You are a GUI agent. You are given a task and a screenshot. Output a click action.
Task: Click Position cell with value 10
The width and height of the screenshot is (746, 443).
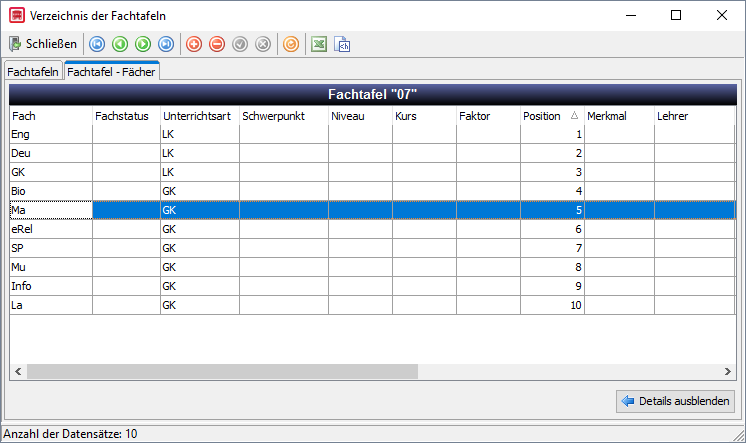pyautogui.click(x=552, y=305)
